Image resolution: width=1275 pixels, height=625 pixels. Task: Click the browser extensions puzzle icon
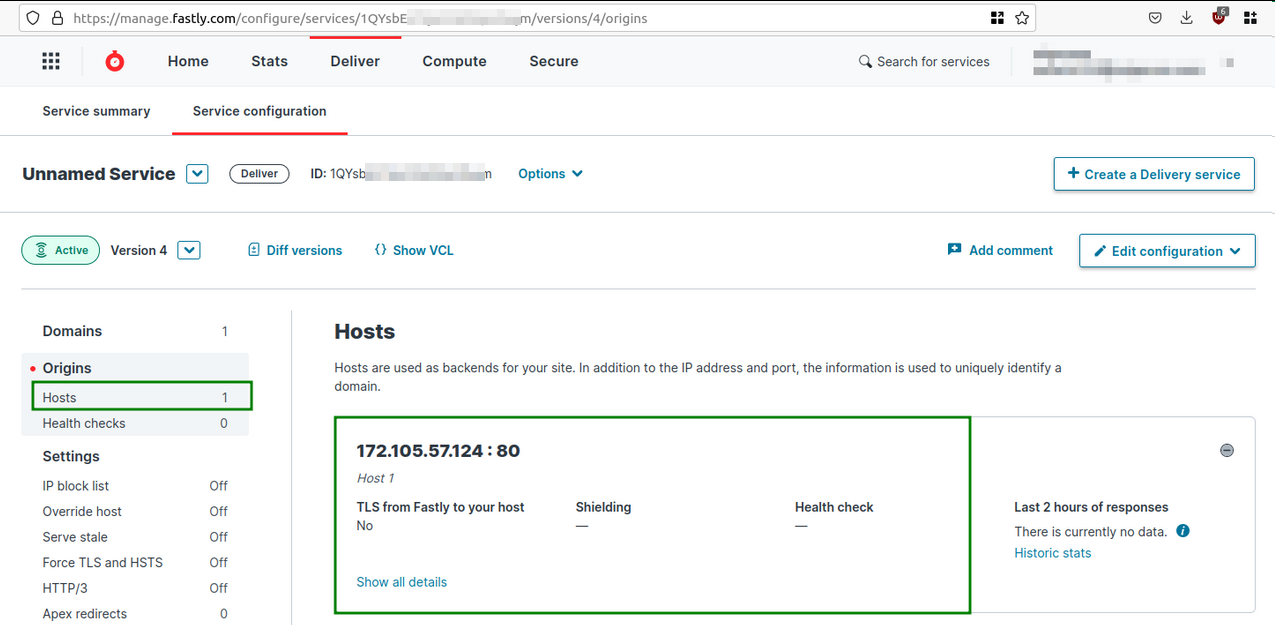coord(1250,17)
